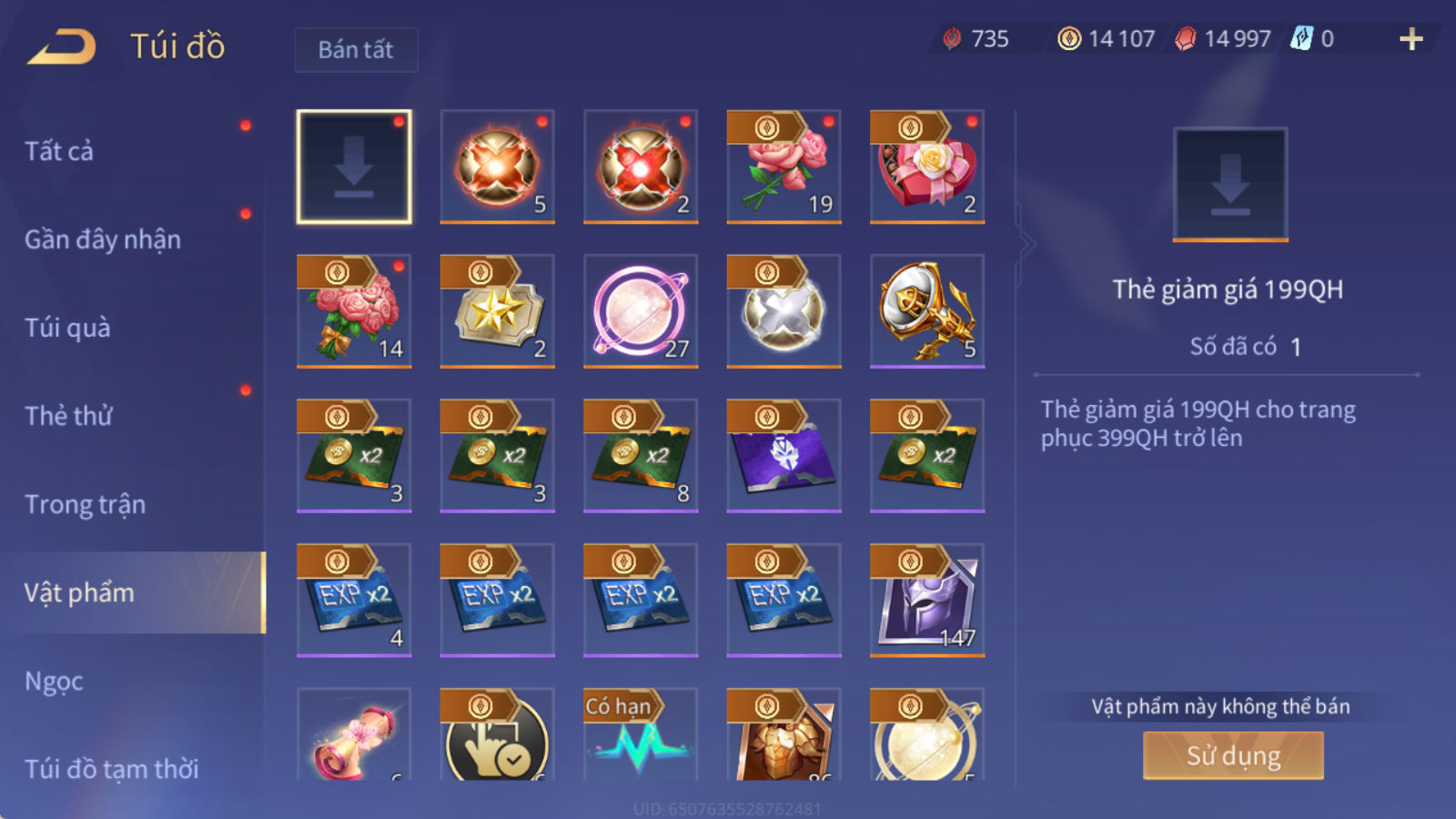Click the back arrow icon
Image resolution: width=1456 pixels, height=819 pixels.
point(62,46)
